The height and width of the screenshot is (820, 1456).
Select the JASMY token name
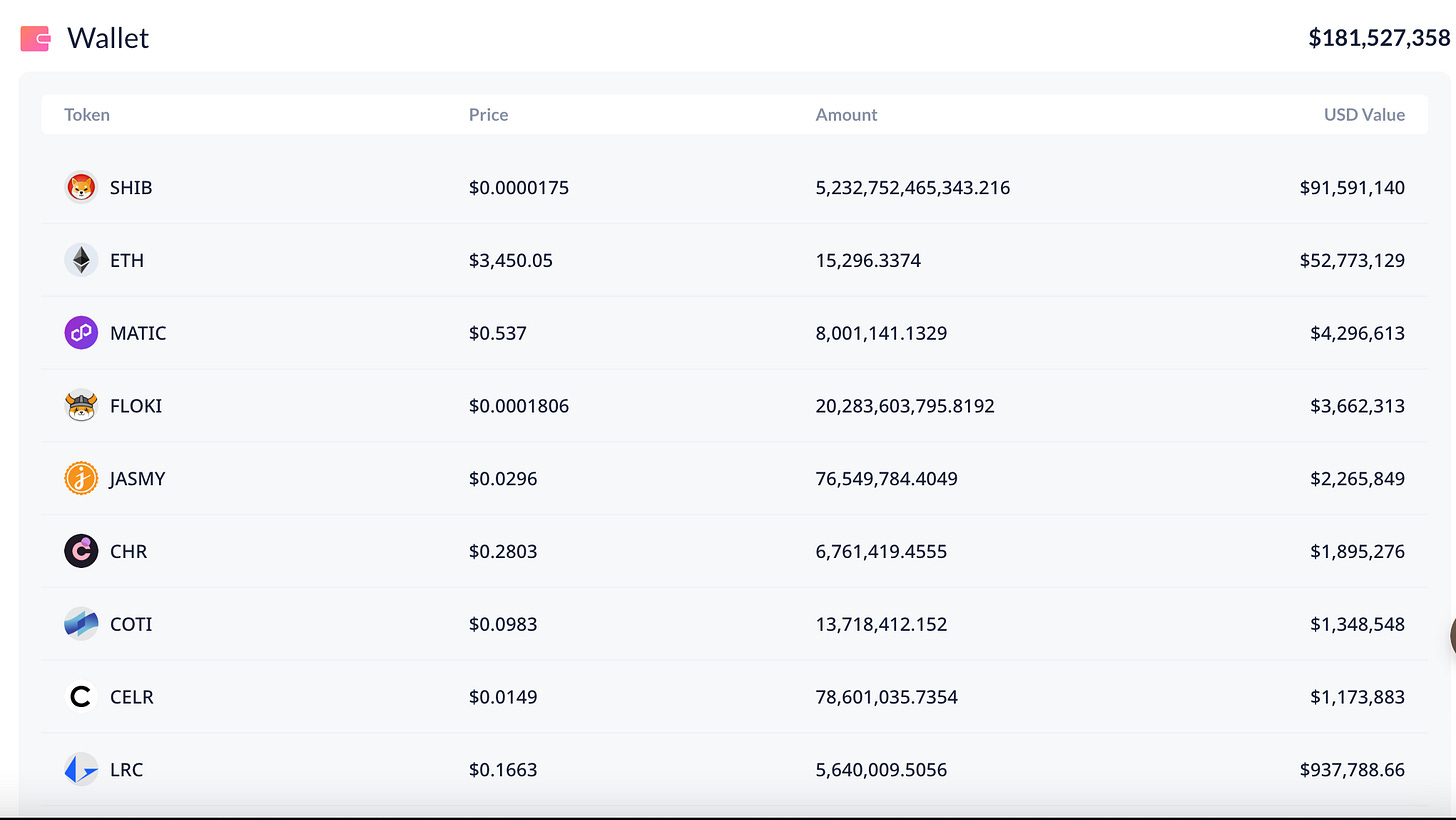point(138,478)
